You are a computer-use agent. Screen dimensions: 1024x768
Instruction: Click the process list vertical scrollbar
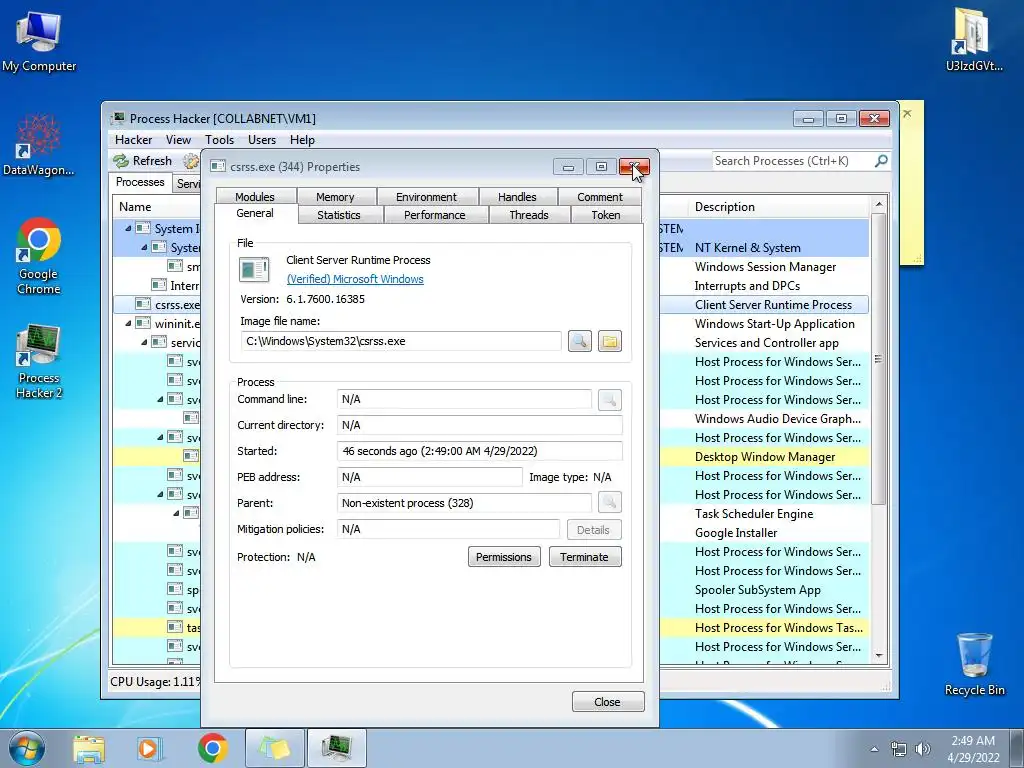[879, 359]
